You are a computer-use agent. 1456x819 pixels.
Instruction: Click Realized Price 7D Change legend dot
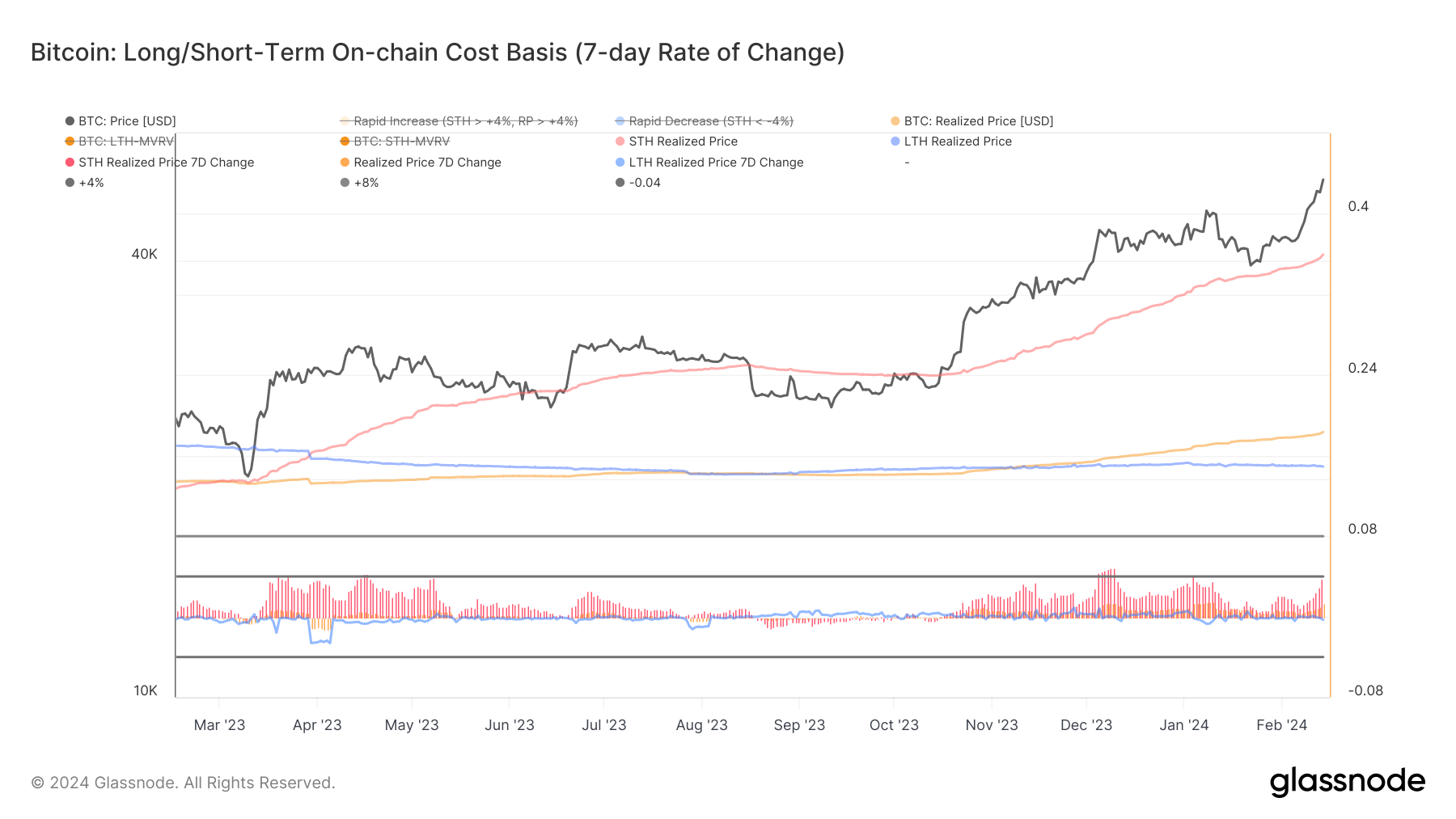click(345, 163)
